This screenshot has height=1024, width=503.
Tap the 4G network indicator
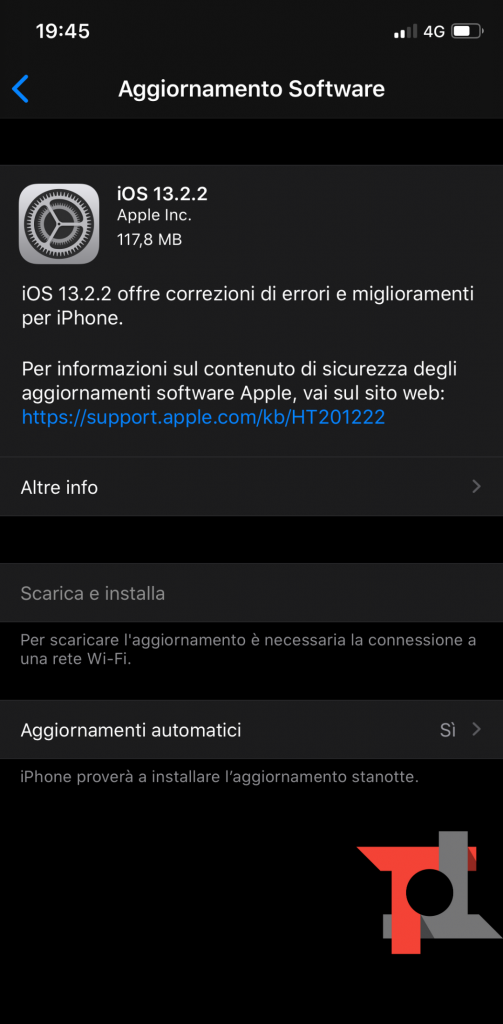coord(434,31)
